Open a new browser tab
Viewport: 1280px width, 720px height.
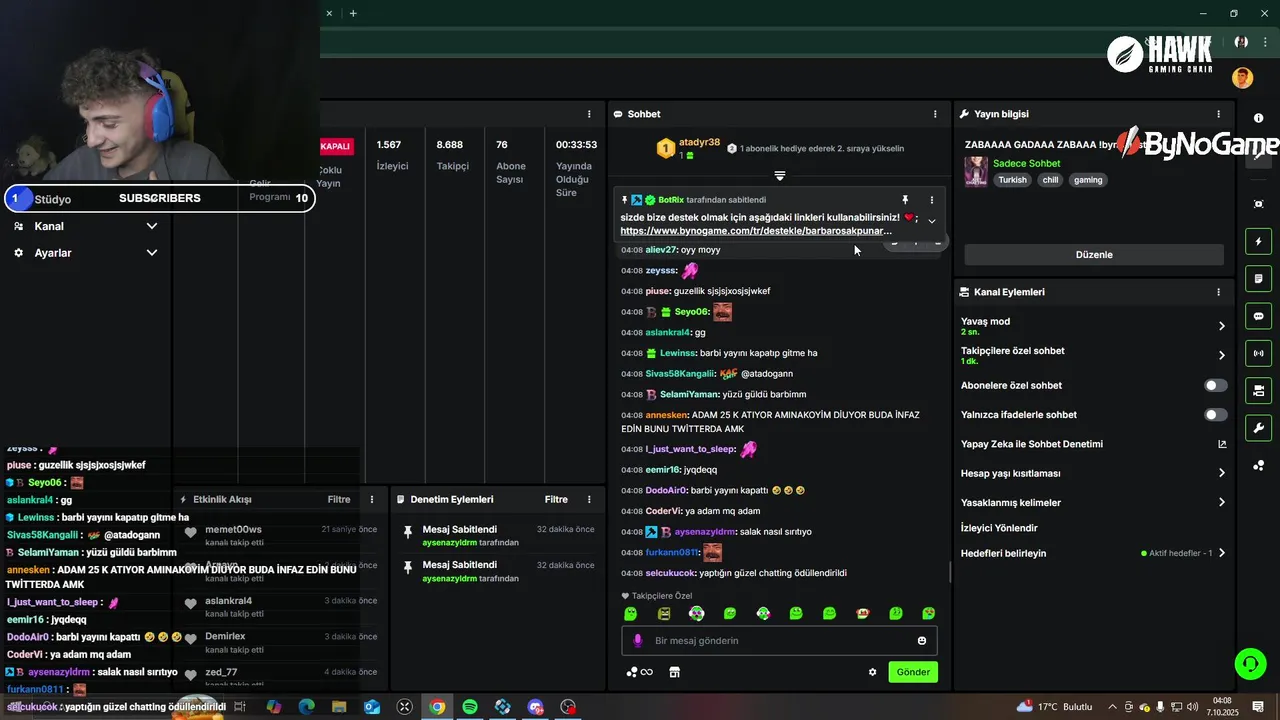pos(353,13)
